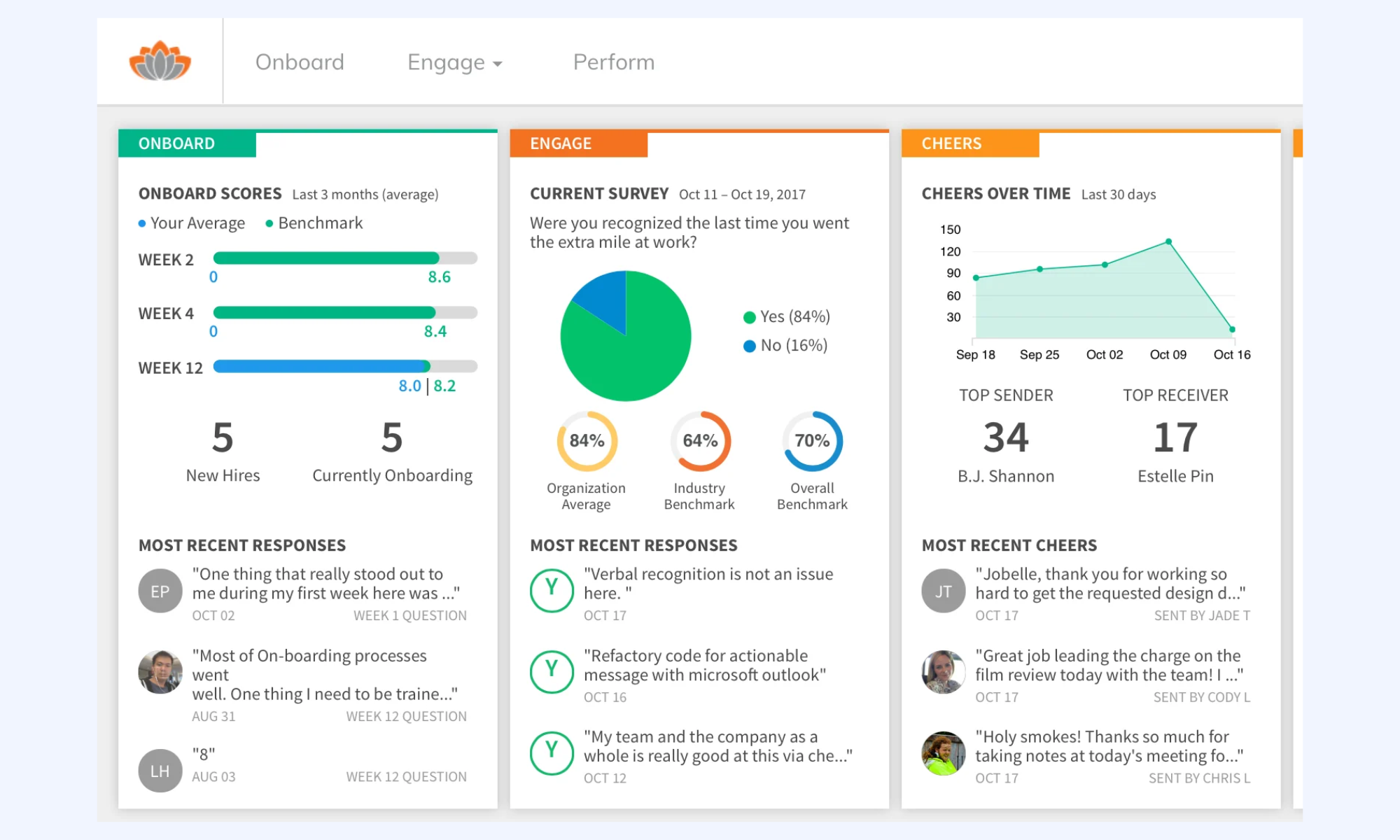Open the 'Holy smokes! Thanks so much' cheer
Viewport: 1400px width, 840px height.
pyautogui.click(x=1109, y=747)
